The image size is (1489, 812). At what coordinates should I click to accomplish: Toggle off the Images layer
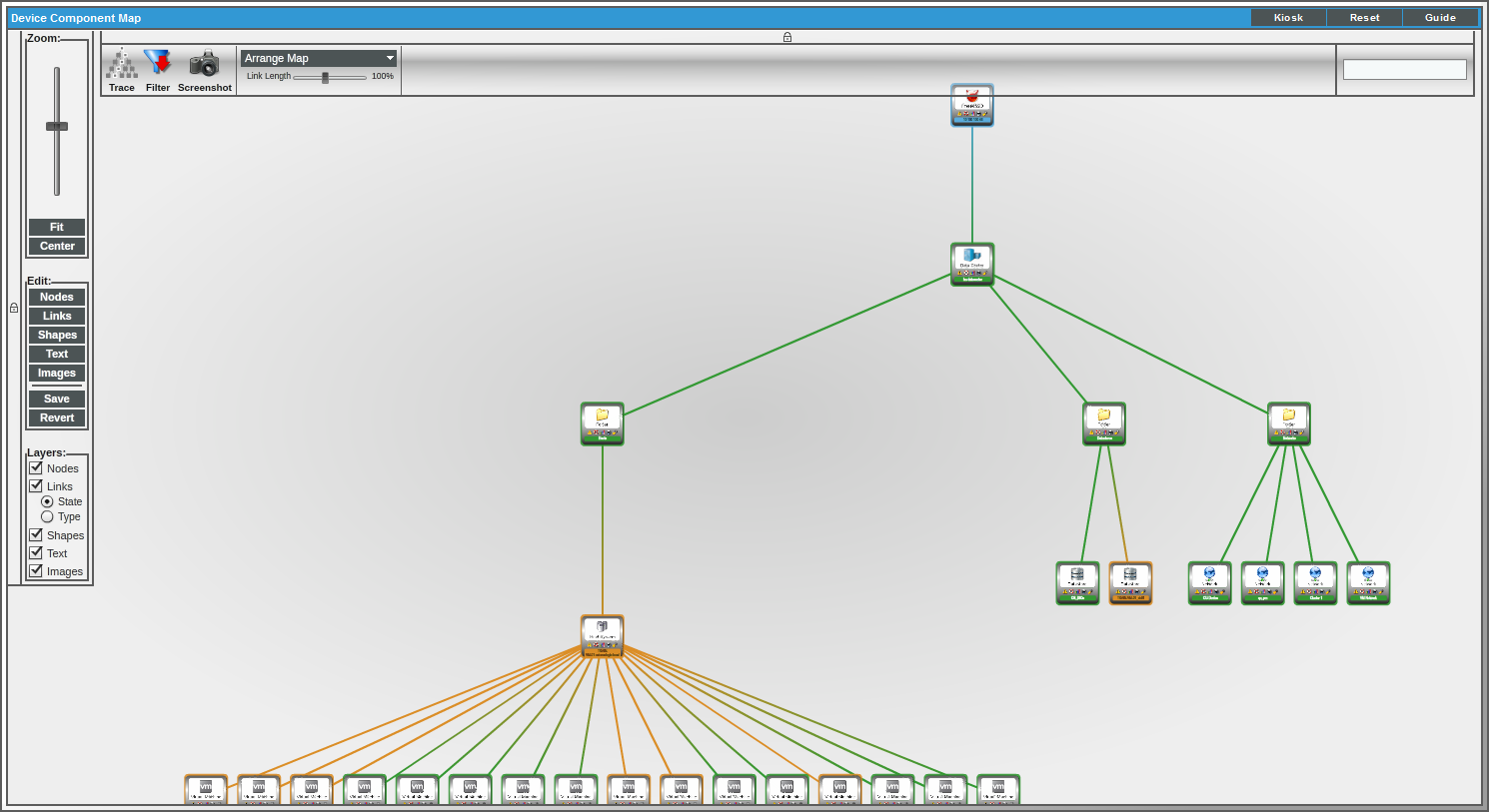pyautogui.click(x=35, y=570)
